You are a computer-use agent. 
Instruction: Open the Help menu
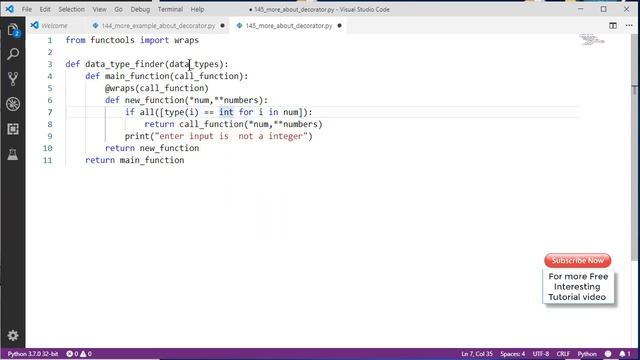197,9
